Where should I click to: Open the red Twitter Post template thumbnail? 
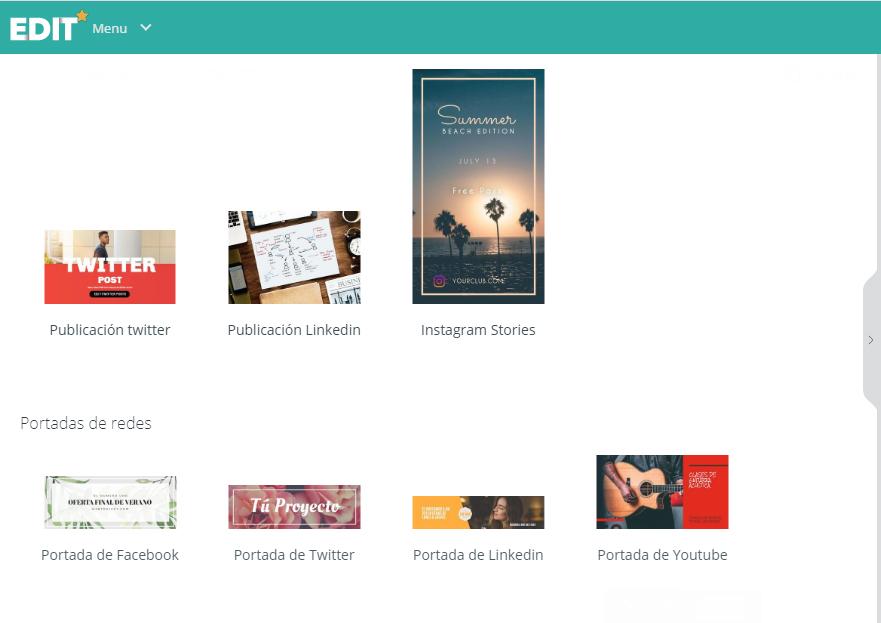tap(110, 267)
